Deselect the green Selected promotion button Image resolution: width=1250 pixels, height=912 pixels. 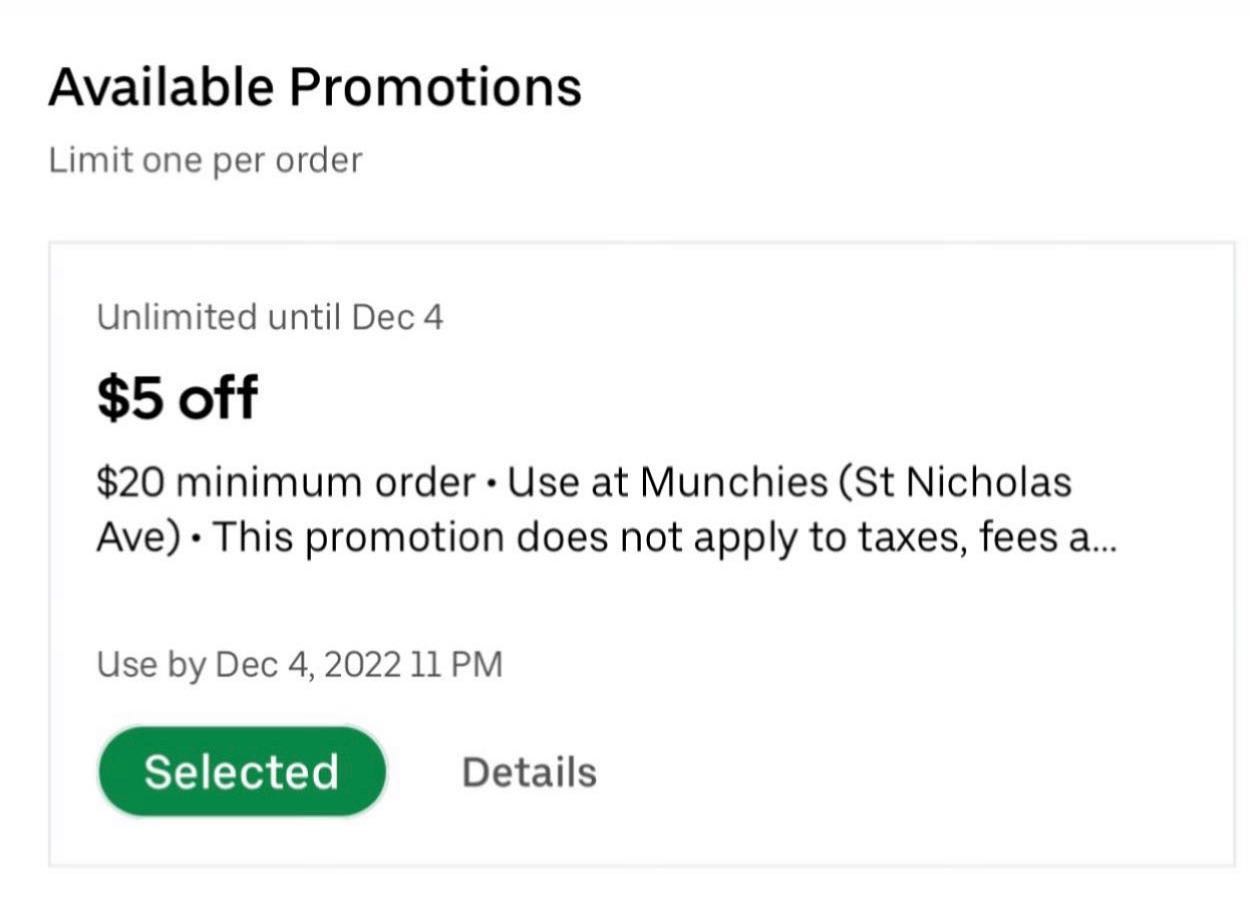pos(242,772)
